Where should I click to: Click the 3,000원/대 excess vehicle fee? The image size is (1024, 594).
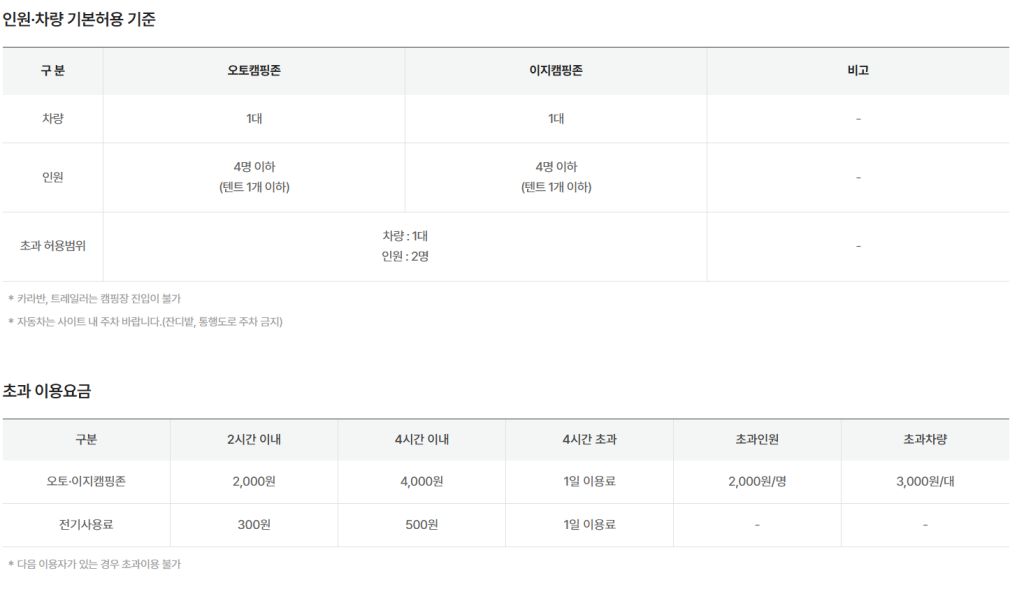click(x=925, y=481)
